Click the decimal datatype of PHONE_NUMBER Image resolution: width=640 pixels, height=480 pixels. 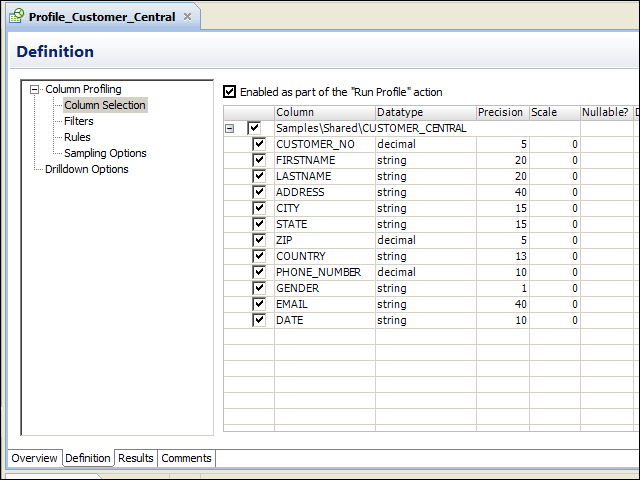pos(396,272)
